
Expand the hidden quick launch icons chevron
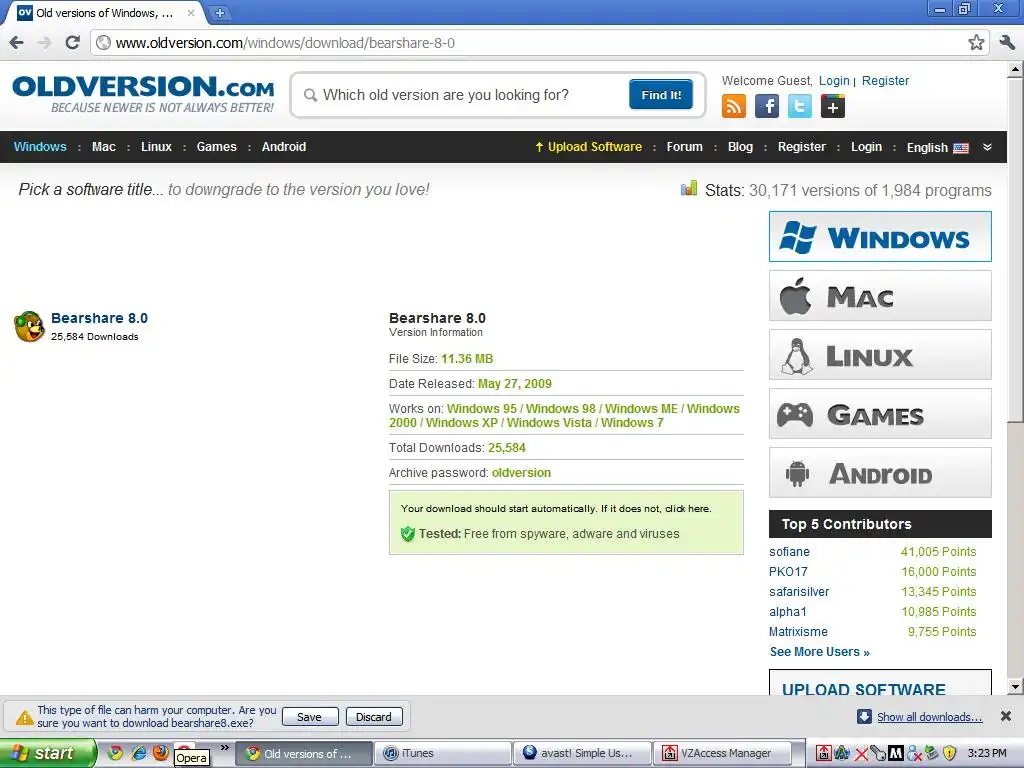coord(225,748)
